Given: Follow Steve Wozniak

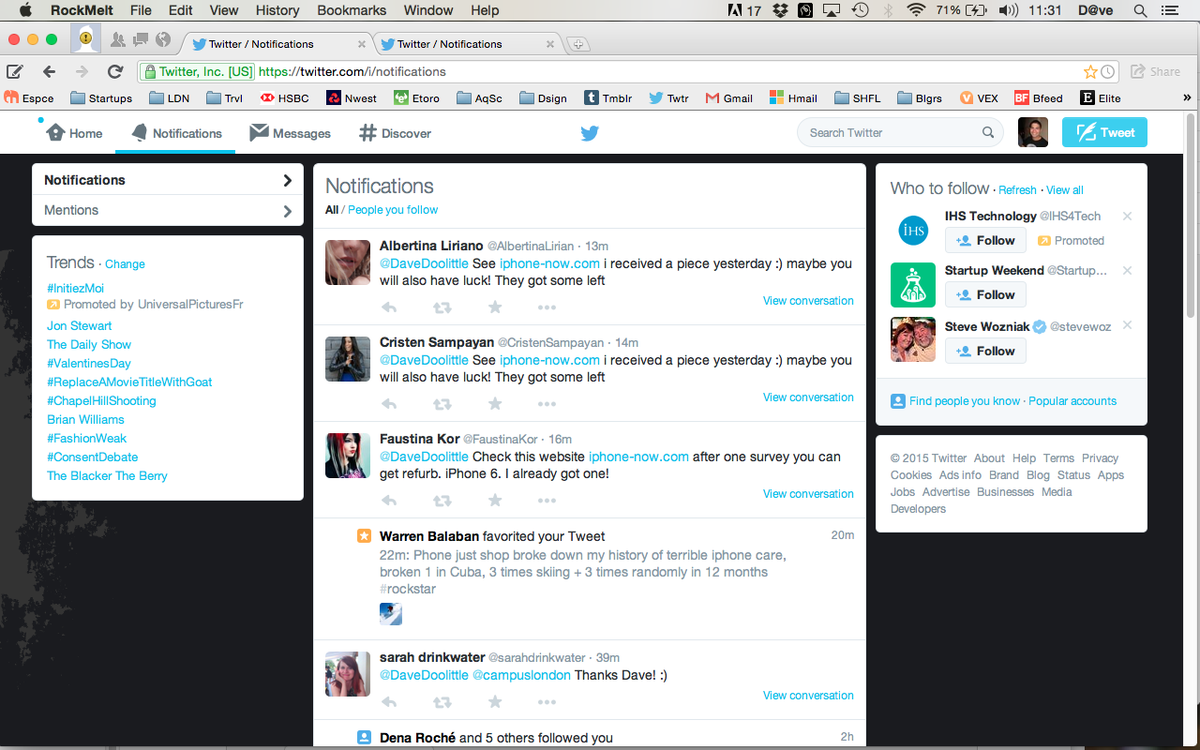Looking at the screenshot, I should click(x=985, y=351).
